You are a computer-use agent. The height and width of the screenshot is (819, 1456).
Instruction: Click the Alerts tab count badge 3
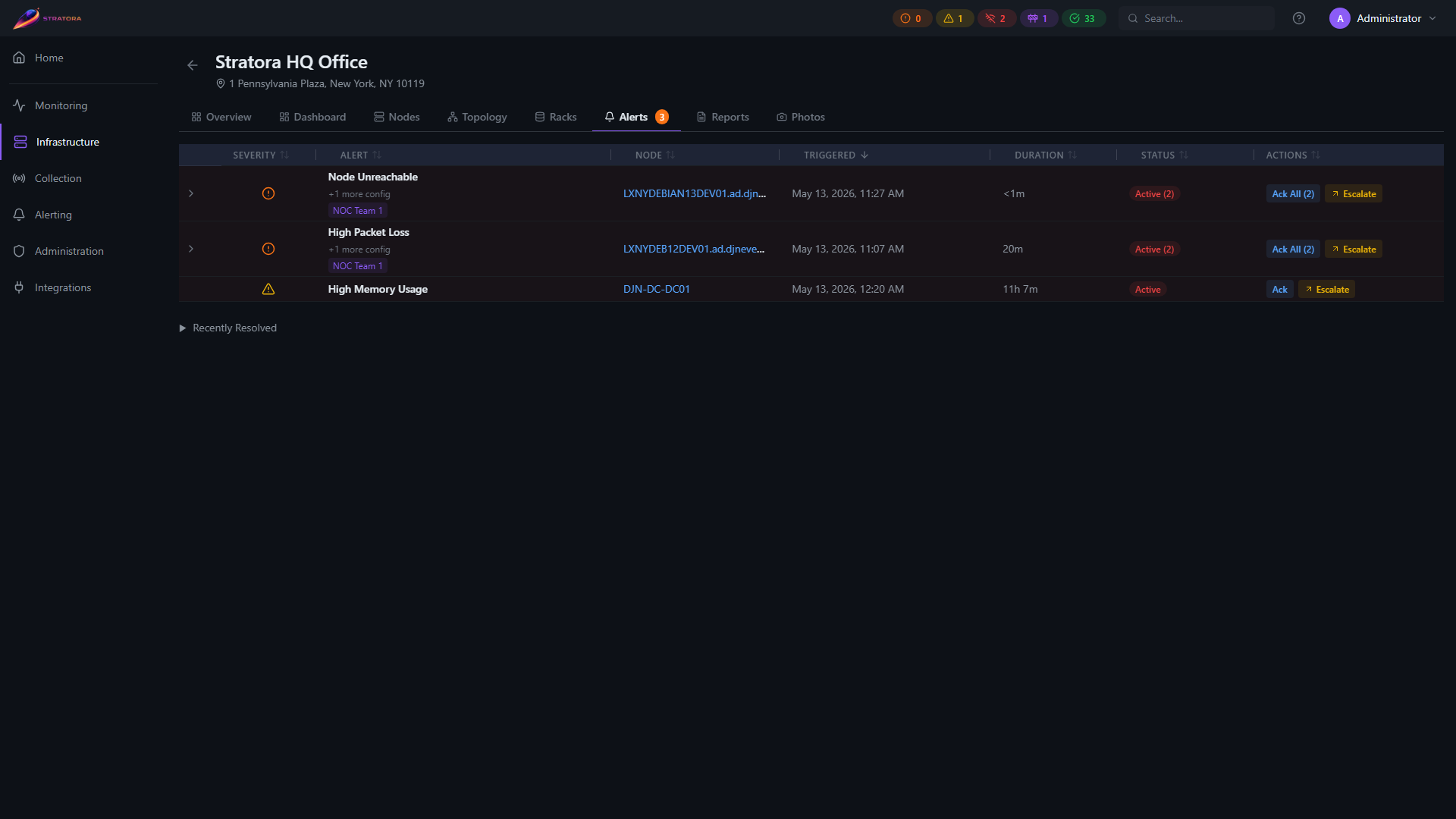click(x=662, y=117)
